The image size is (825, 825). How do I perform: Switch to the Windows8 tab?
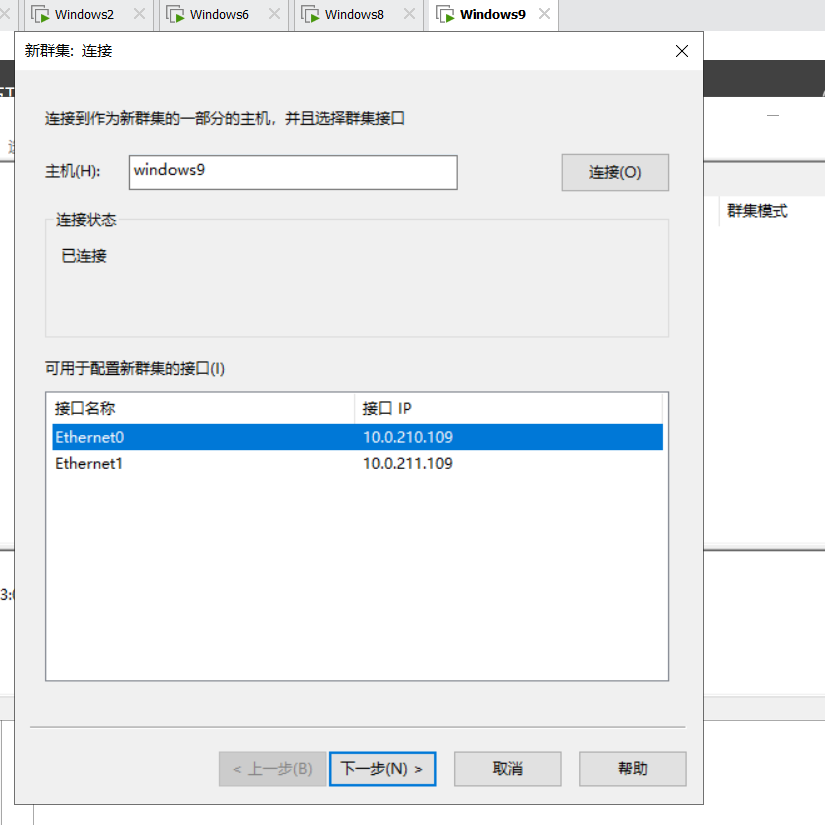[x=354, y=15]
